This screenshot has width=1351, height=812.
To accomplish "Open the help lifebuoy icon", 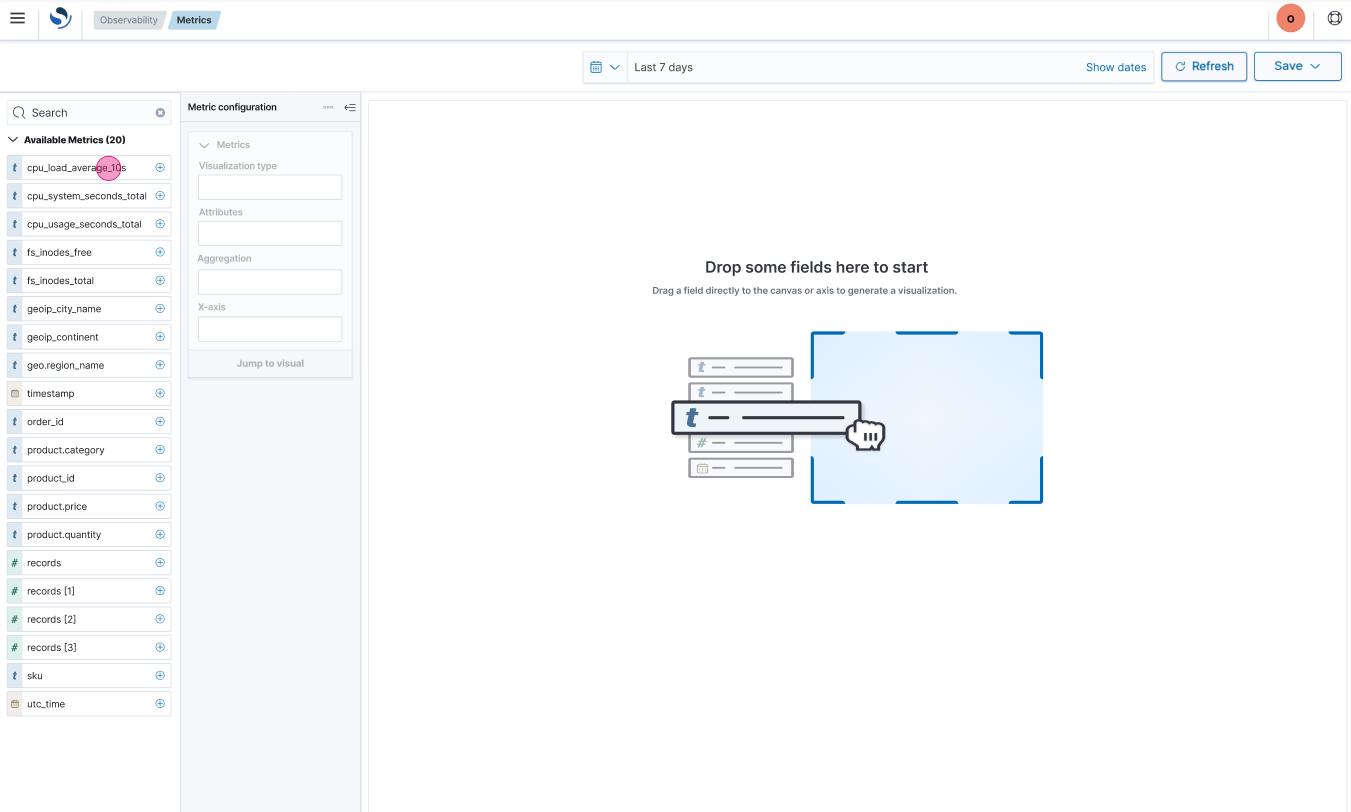I will pyautogui.click(x=1335, y=17).
